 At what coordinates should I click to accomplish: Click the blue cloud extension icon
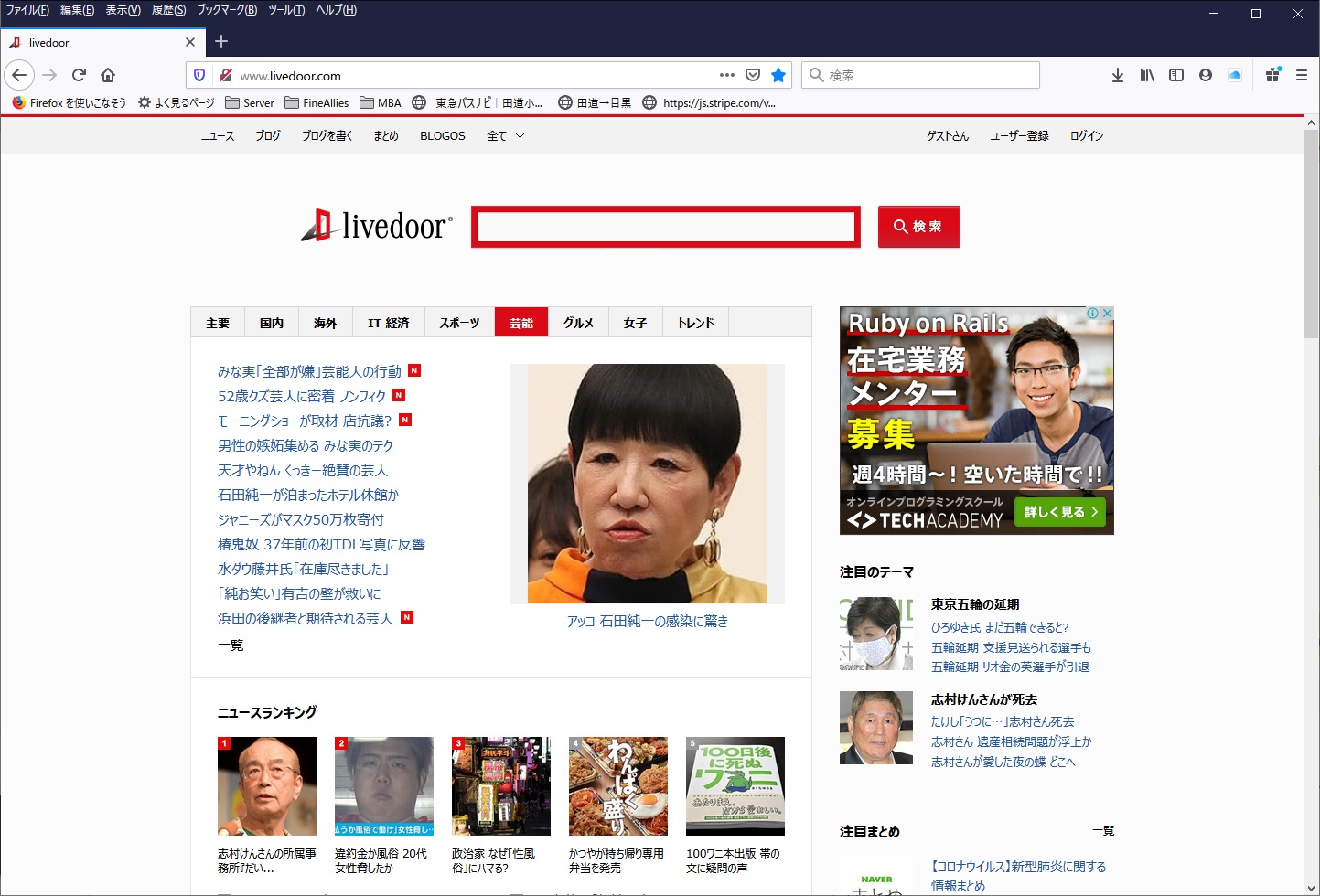(1235, 75)
